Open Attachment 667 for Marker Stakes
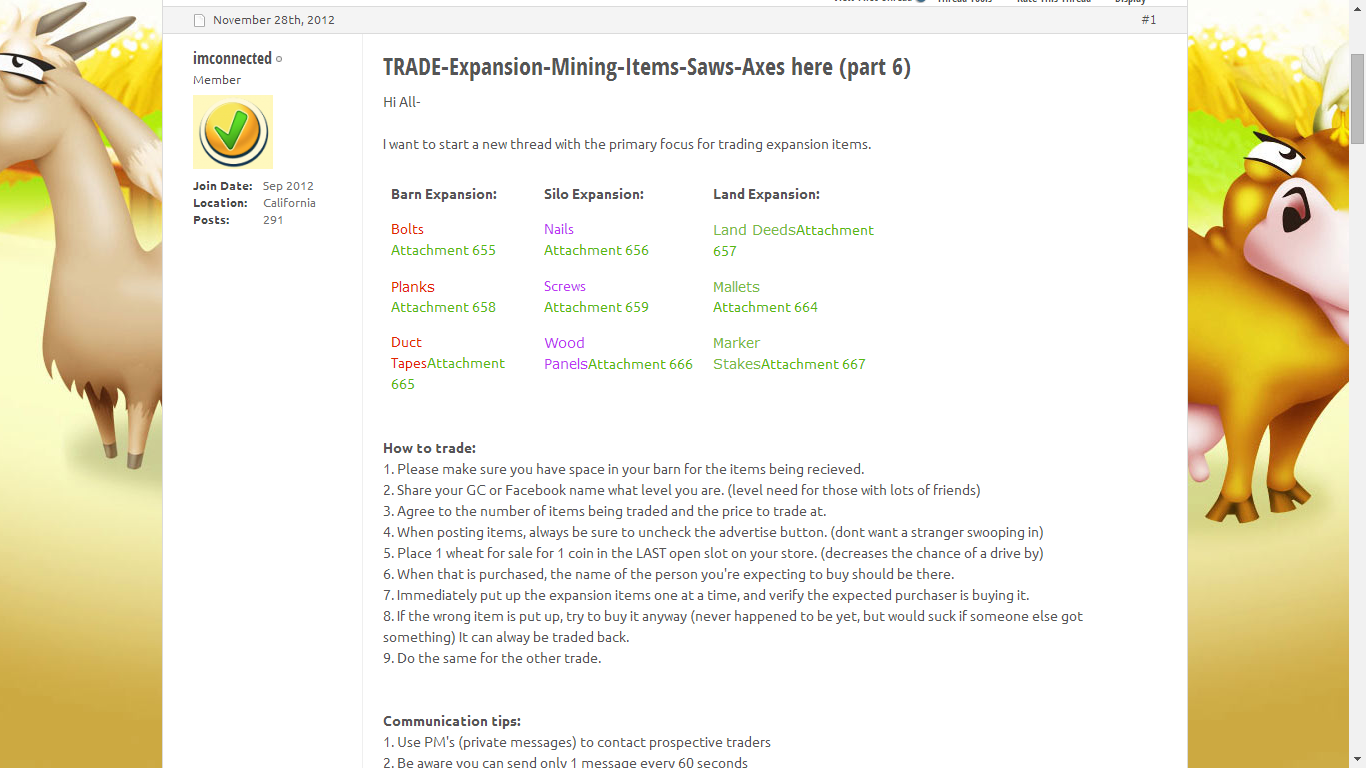Screen dimensions: 1366x768 (813, 364)
